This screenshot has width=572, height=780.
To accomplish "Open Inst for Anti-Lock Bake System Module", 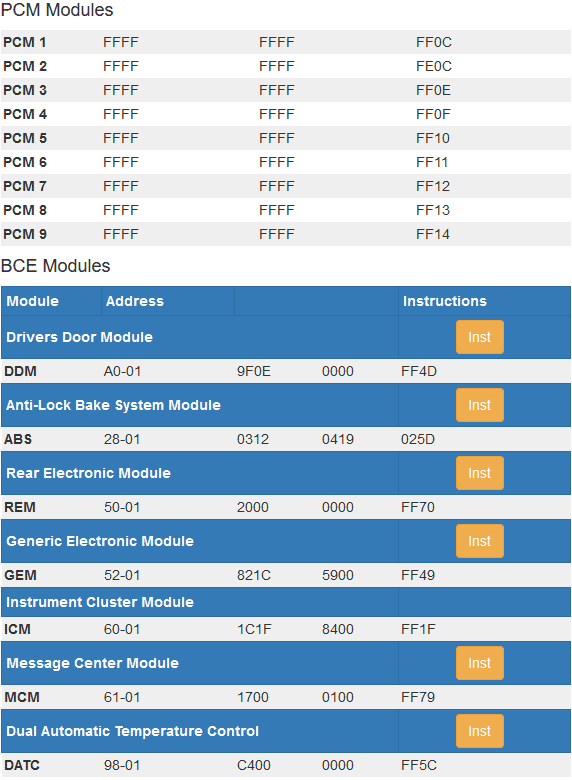I will 479,405.
